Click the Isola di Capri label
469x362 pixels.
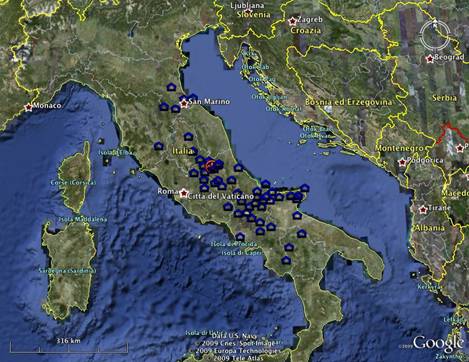pos(240,253)
